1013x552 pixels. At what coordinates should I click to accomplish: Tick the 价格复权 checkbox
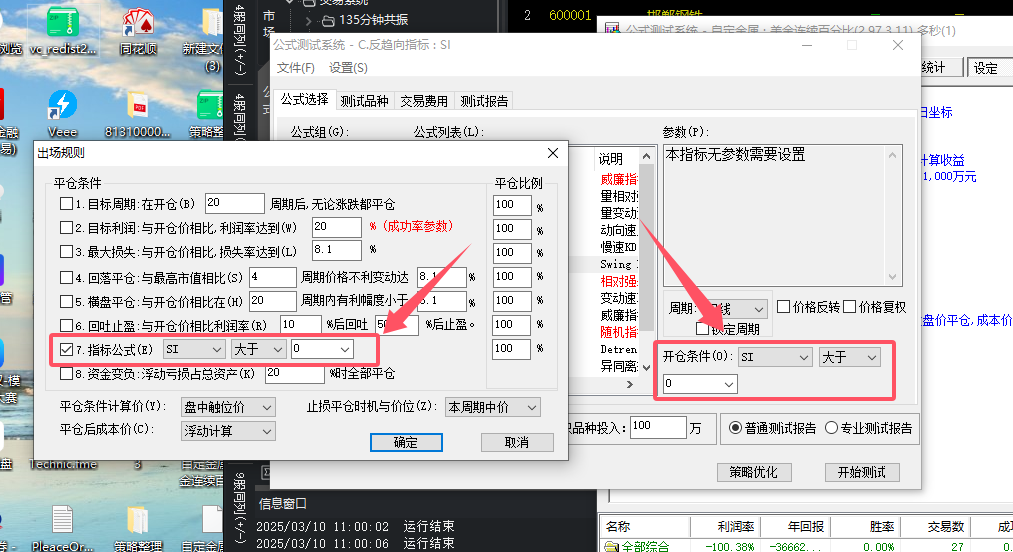click(850, 306)
